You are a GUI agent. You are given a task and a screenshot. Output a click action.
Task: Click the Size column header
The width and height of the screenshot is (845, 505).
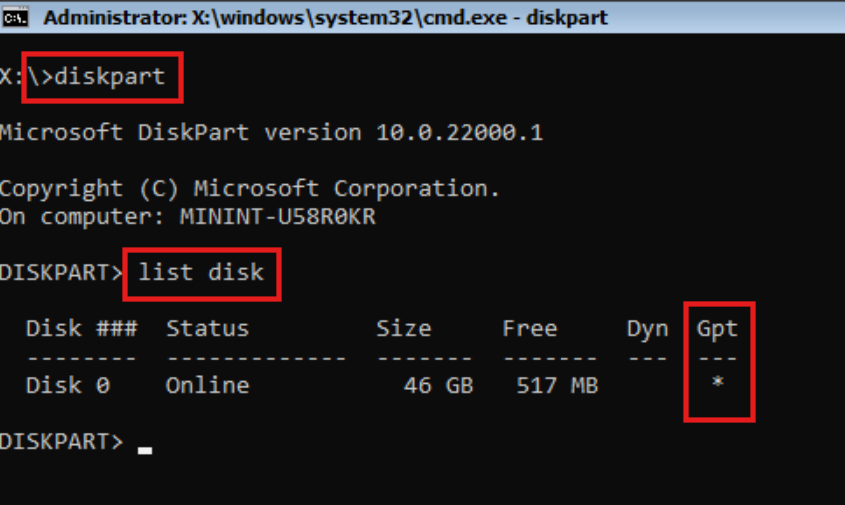tap(403, 328)
